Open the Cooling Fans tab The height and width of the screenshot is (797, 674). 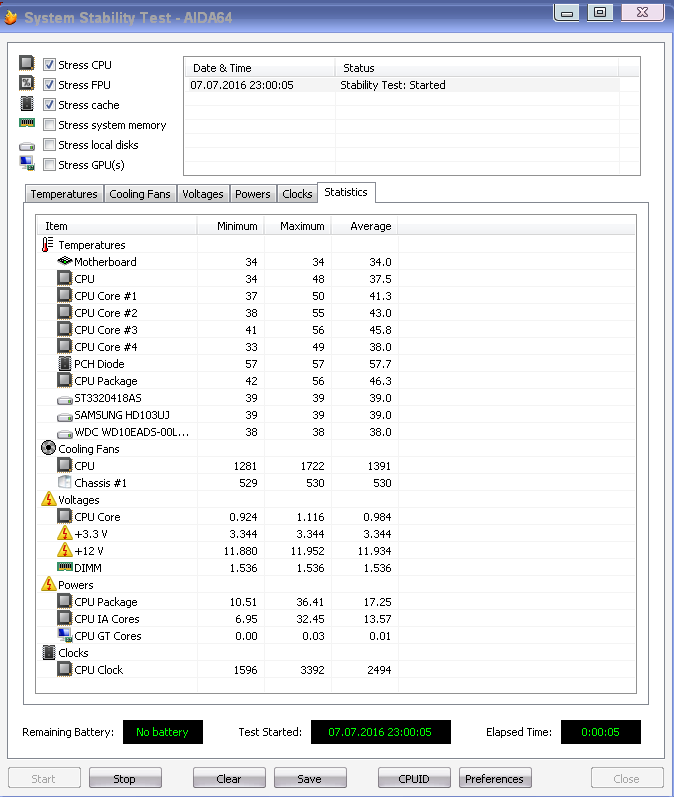click(x=140, y=194)
